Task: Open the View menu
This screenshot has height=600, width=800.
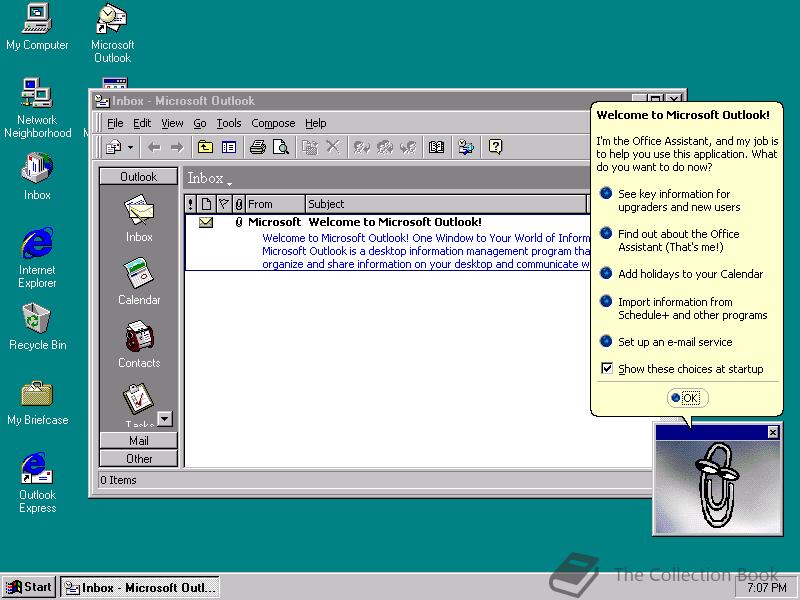Action: tap(172, 123)
